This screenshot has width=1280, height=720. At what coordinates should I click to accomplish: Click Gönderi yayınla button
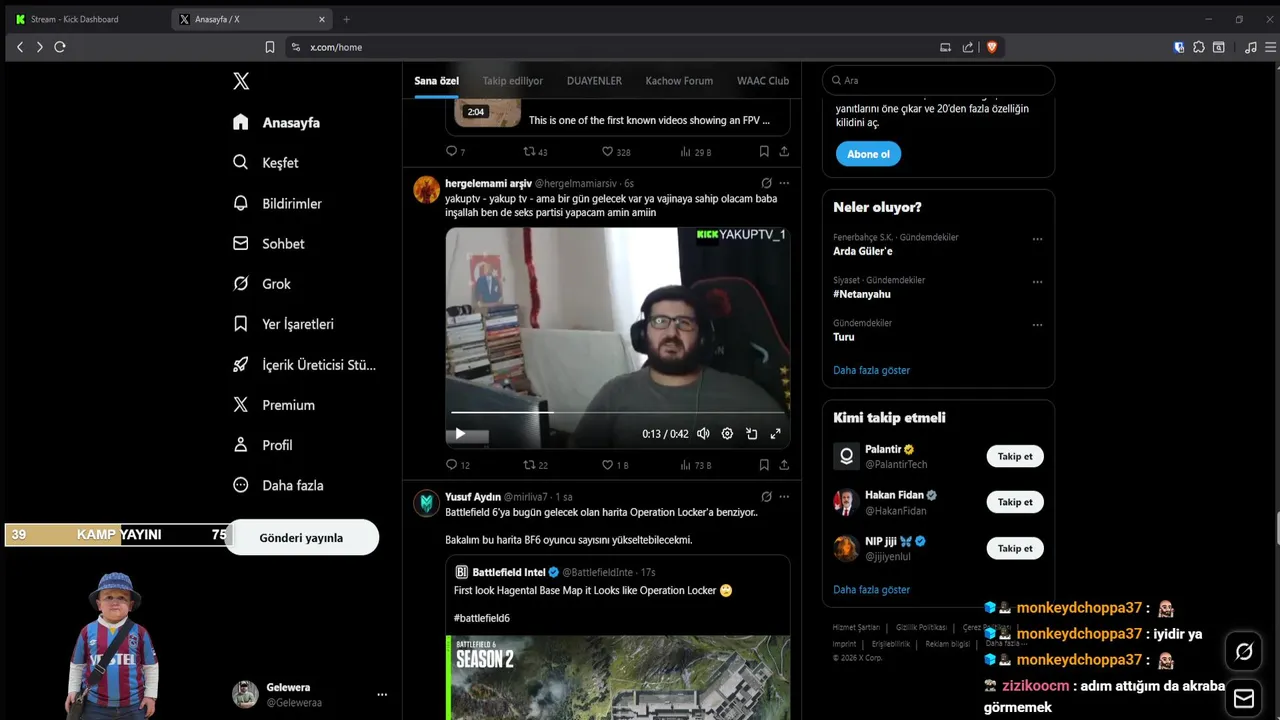pyautogui.click(x=301, y=537)
